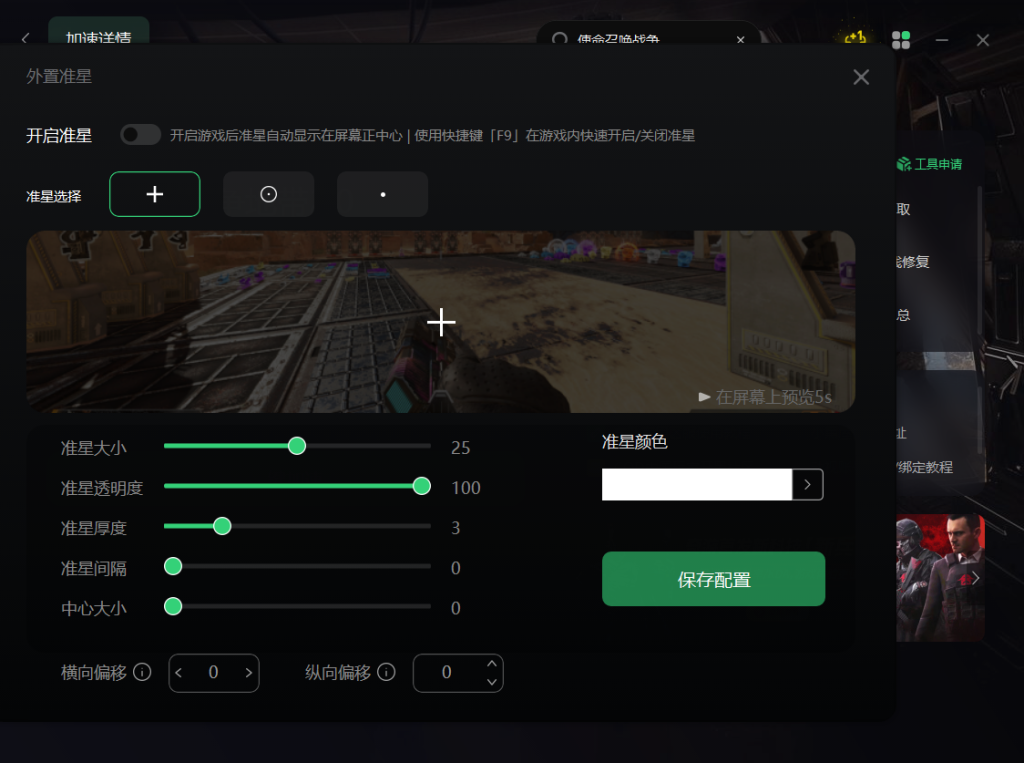This screenshot has height=763, width=1024.
Task: Select the plus crosshair style
Action: [155, 194]
